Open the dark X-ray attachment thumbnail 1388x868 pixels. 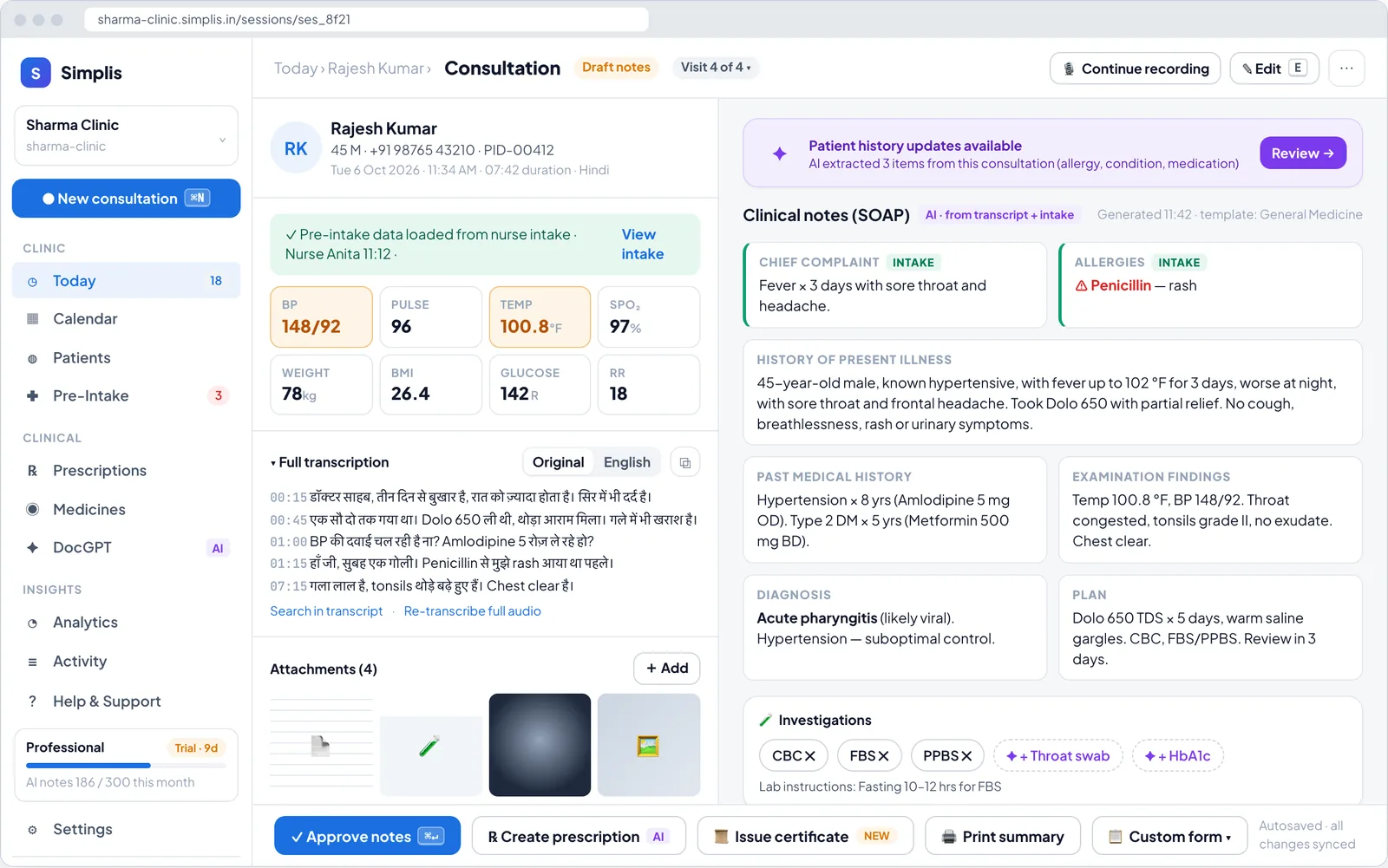point(540,745)
